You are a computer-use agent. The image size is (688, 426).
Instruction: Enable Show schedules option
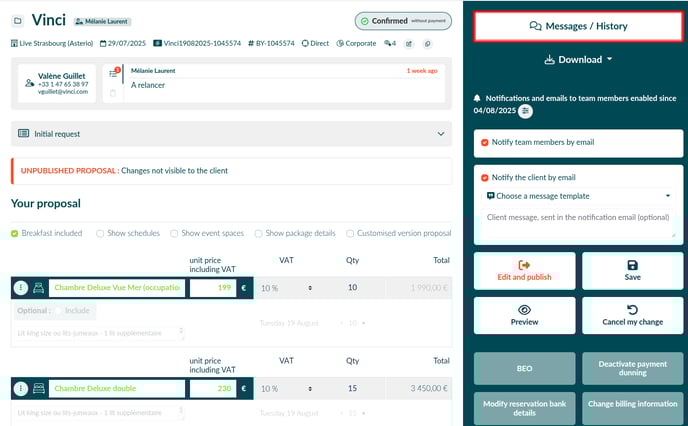coord(101,233)
